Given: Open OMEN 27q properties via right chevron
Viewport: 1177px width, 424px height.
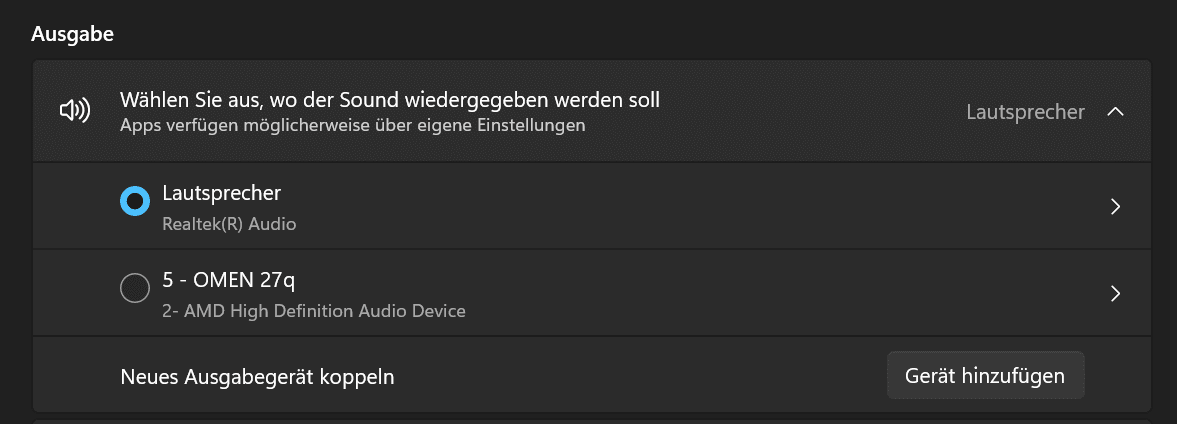Looking at the screenshot, I should pos(1116,294).
